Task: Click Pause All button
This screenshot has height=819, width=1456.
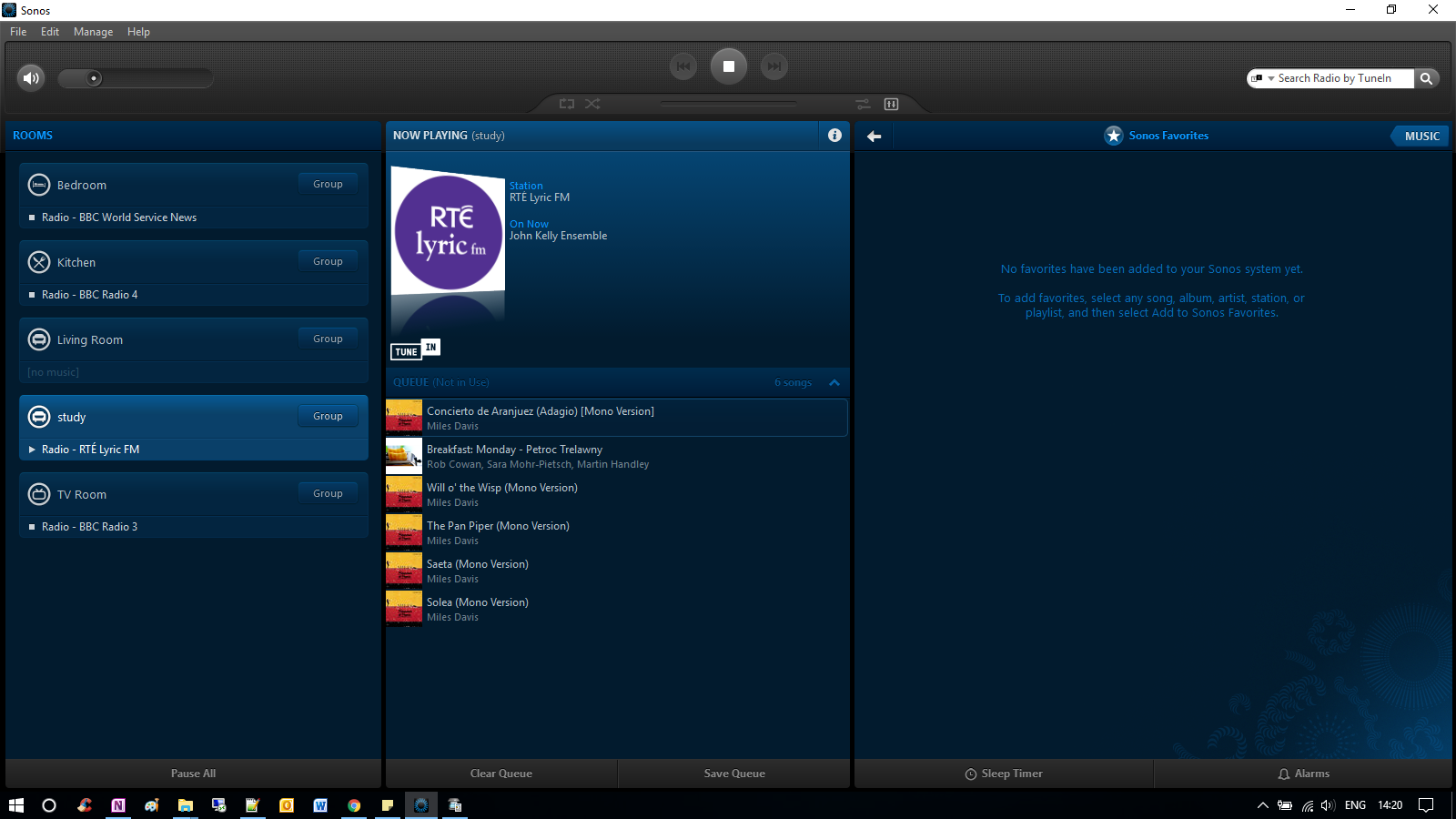Action: pyautogui.click(x=193, y=773)
